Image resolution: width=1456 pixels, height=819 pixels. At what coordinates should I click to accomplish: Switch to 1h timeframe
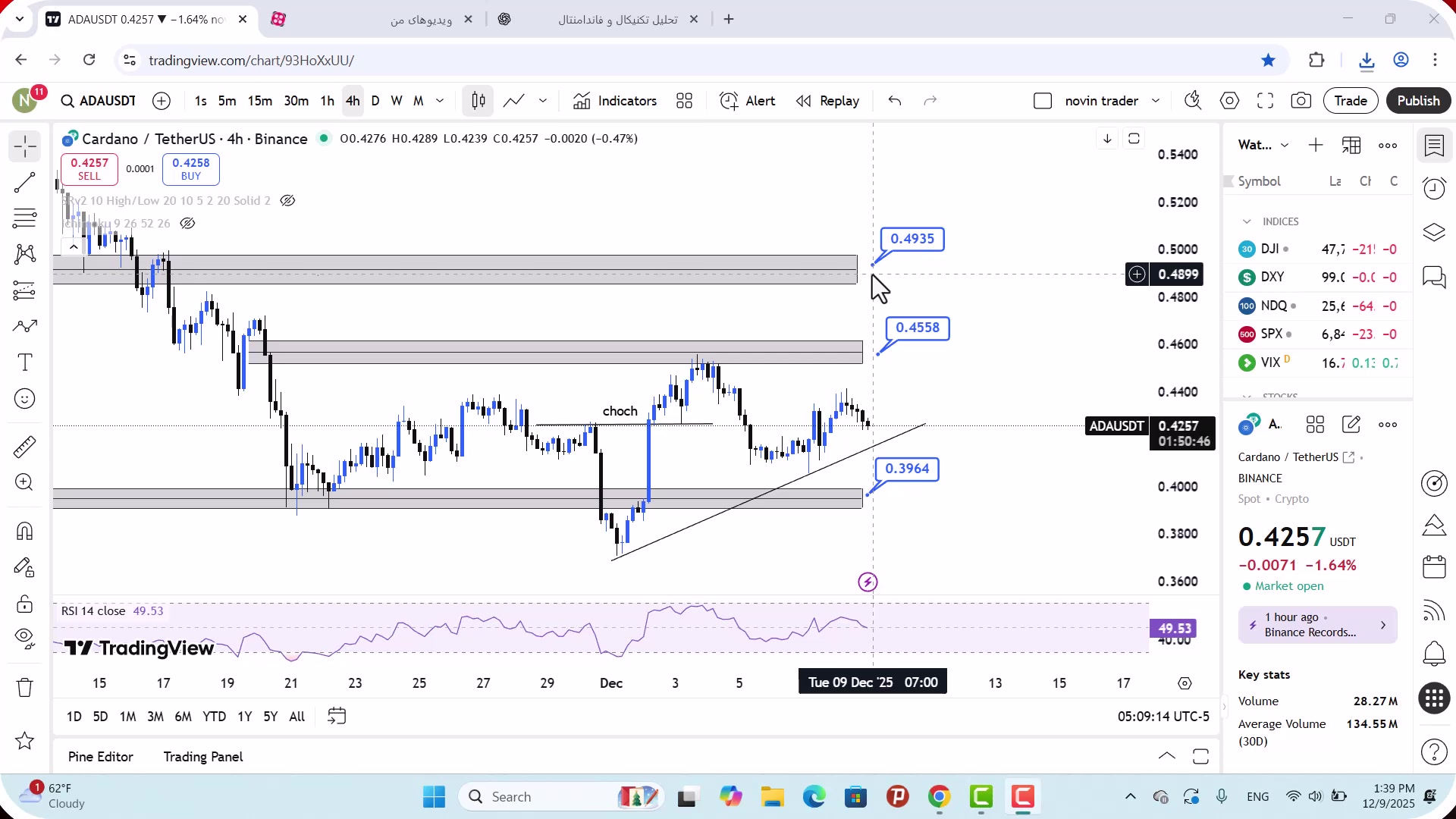point(328,101)
